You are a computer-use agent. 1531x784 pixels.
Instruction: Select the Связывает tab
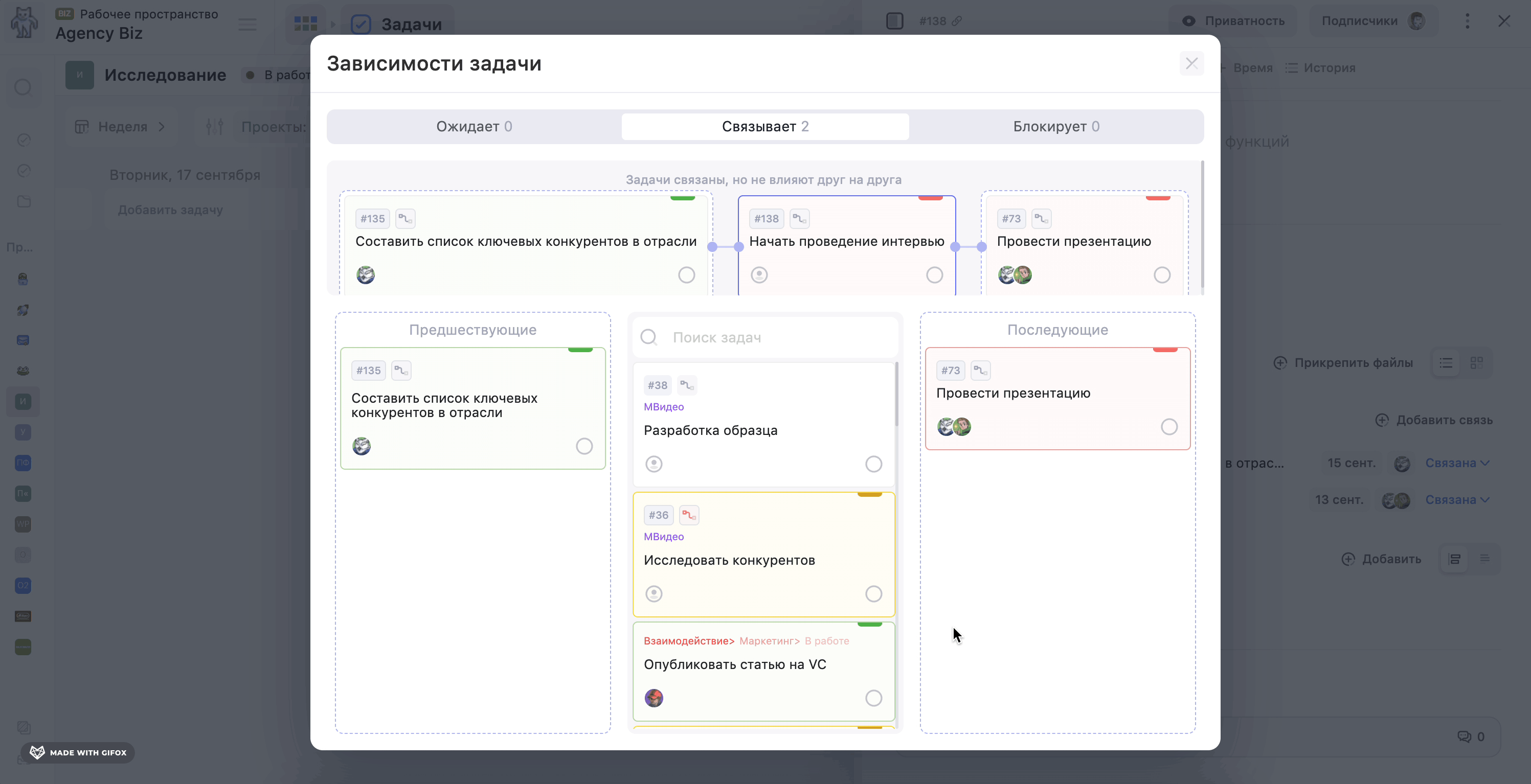pyautogui.click(x=765, y=127)
